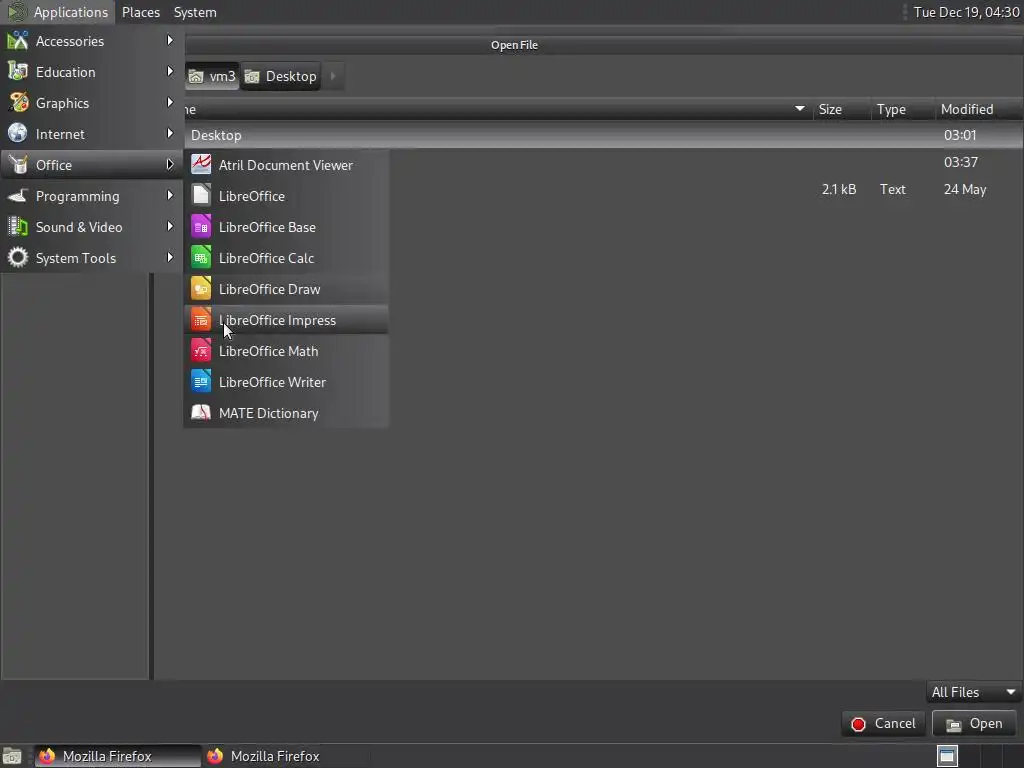The image size is (1024, 768).
Task: Click the clock showing Tue Dec 19, 04:30
Action: [966, 12]
